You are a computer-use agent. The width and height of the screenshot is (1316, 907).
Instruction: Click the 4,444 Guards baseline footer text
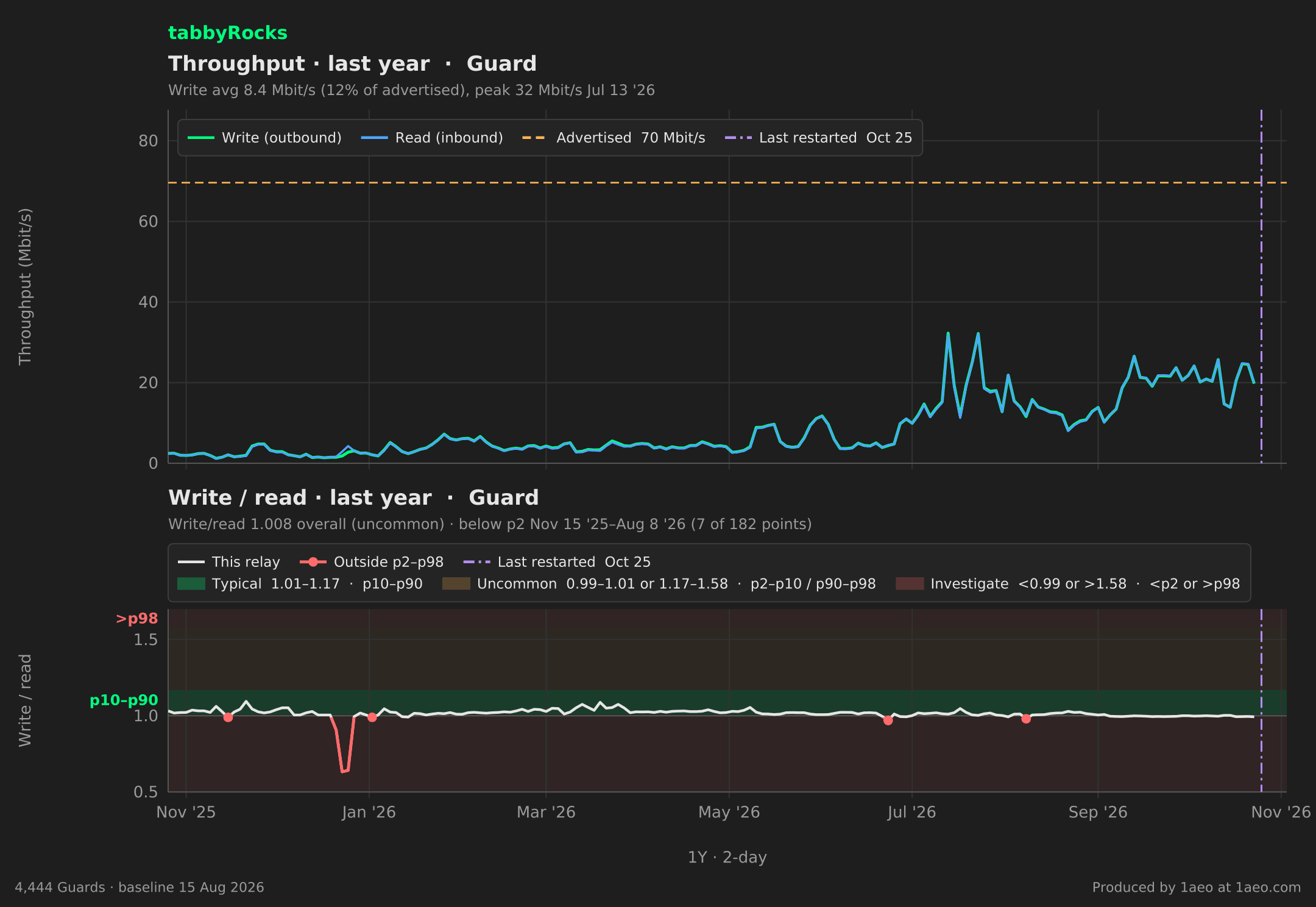[140, 887]
